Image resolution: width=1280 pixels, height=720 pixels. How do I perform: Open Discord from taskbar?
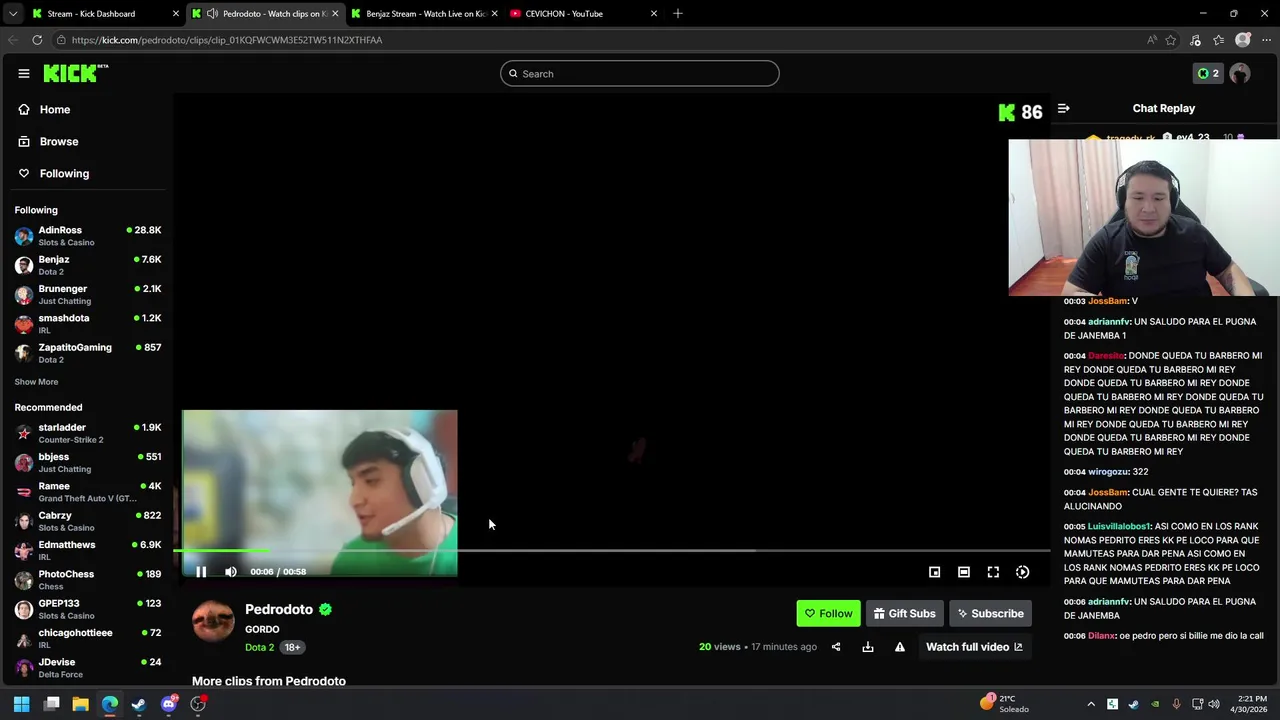click(x=169, y=704)
